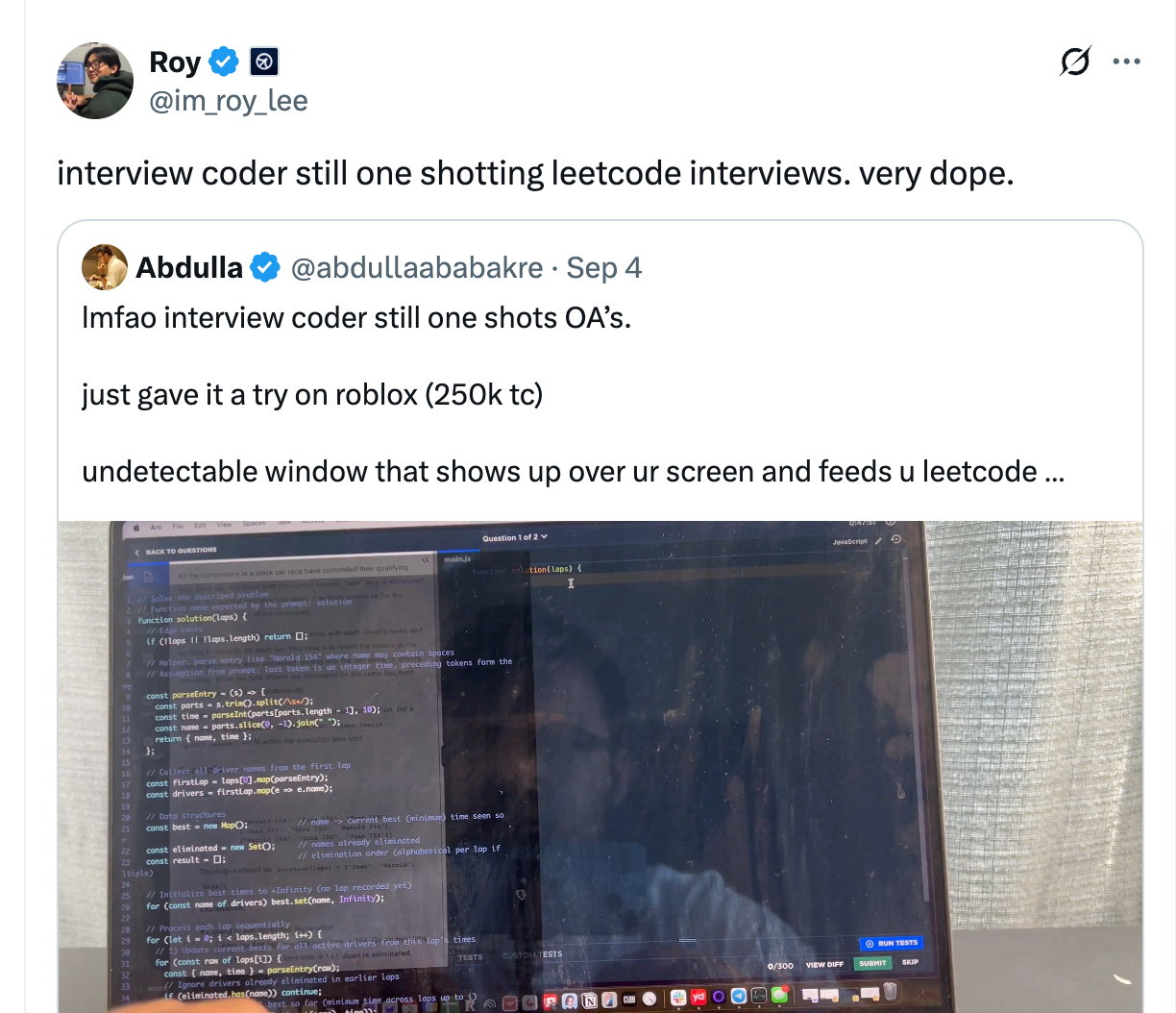Click the green Submit button

[x=872, y=963]
